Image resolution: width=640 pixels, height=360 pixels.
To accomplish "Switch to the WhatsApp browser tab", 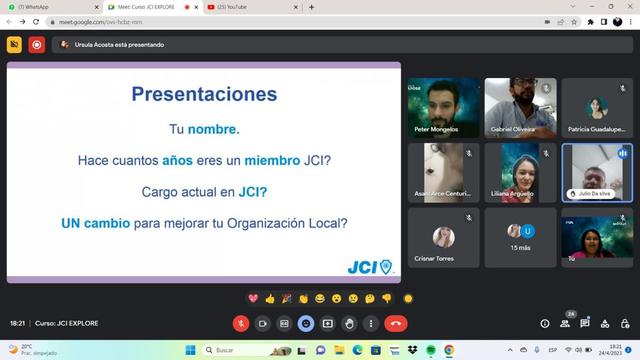I will 53,7.
